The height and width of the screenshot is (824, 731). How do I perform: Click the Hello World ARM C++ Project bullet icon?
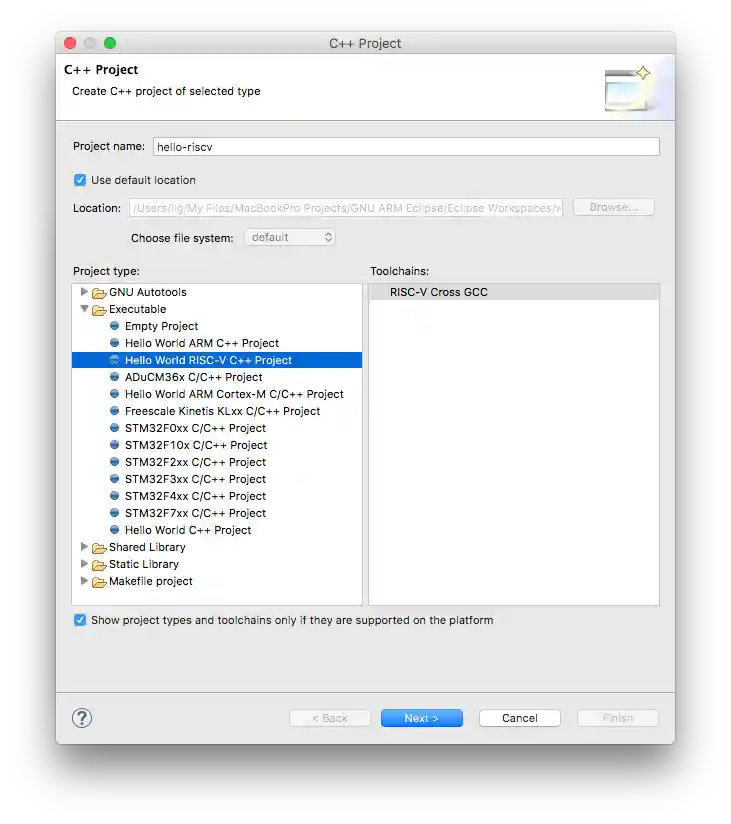click(x=115, y=343)
